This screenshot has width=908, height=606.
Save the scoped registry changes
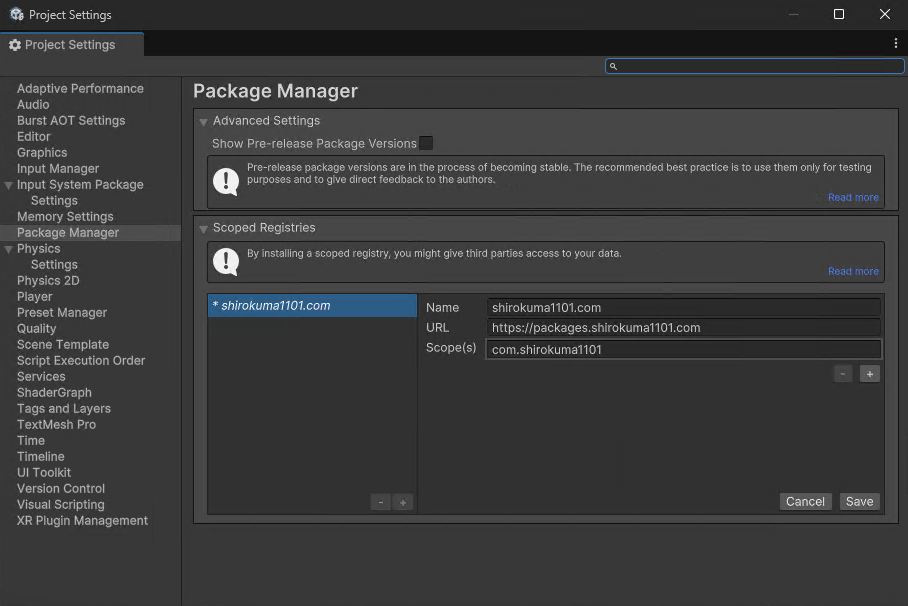click(x=859, y=502)
